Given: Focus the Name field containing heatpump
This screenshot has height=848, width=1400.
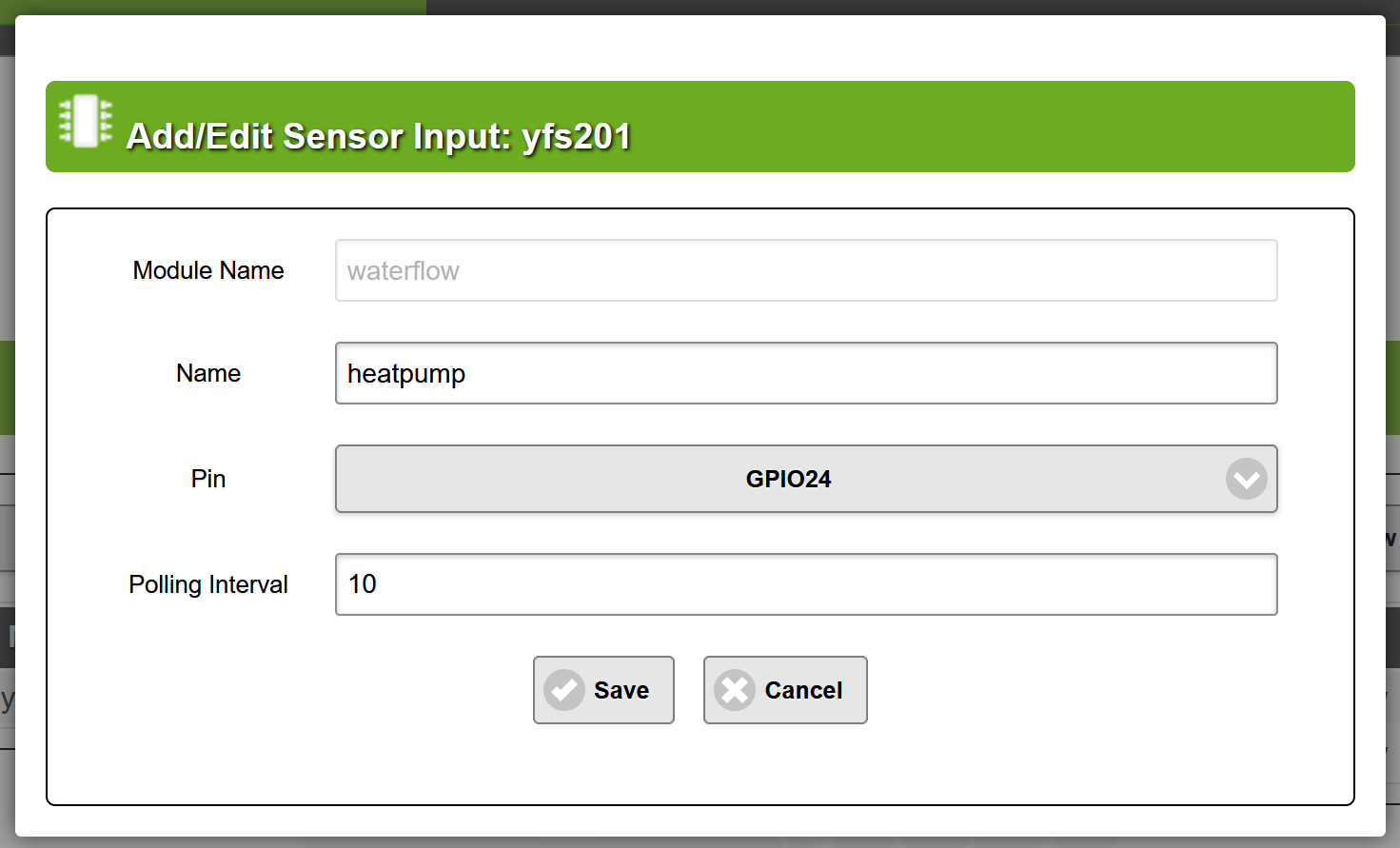Looking at the screenshot, I should tap(805, 373).
